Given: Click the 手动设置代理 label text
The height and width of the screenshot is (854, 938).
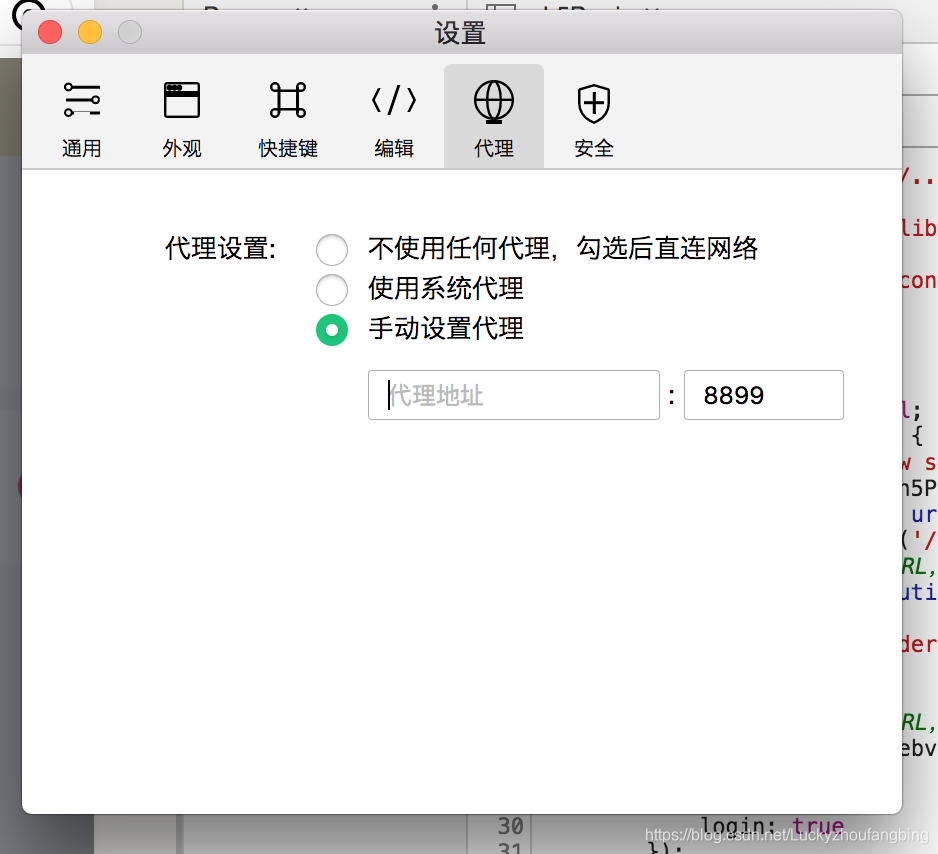Looking at the screenshot, I should [446, 328].
